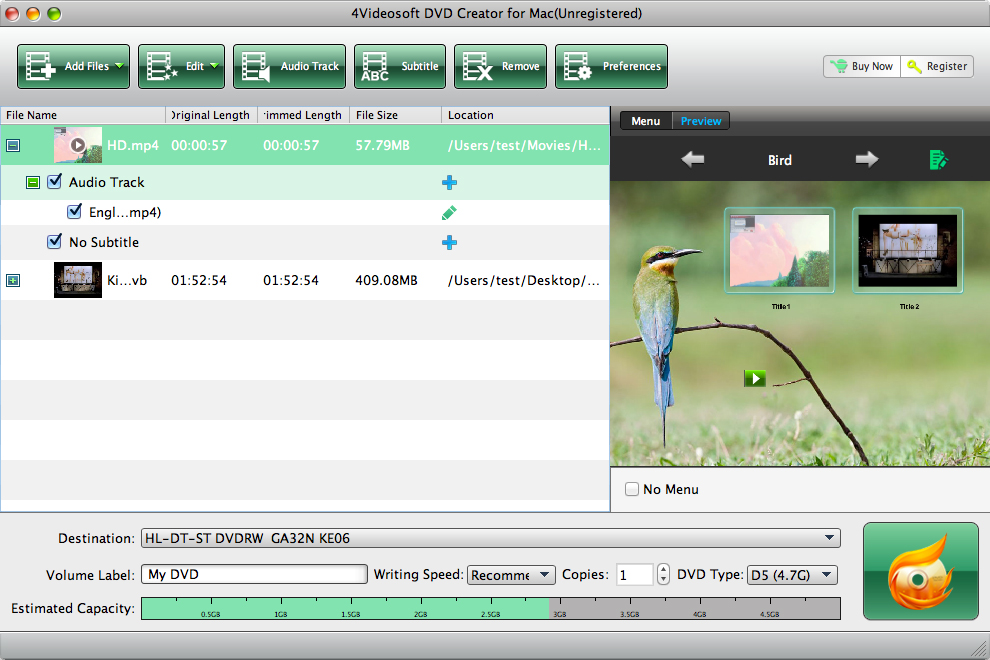Open the Destination drive dropdown
The width and height of the screenshot is (990, 660).
[491, 538]
